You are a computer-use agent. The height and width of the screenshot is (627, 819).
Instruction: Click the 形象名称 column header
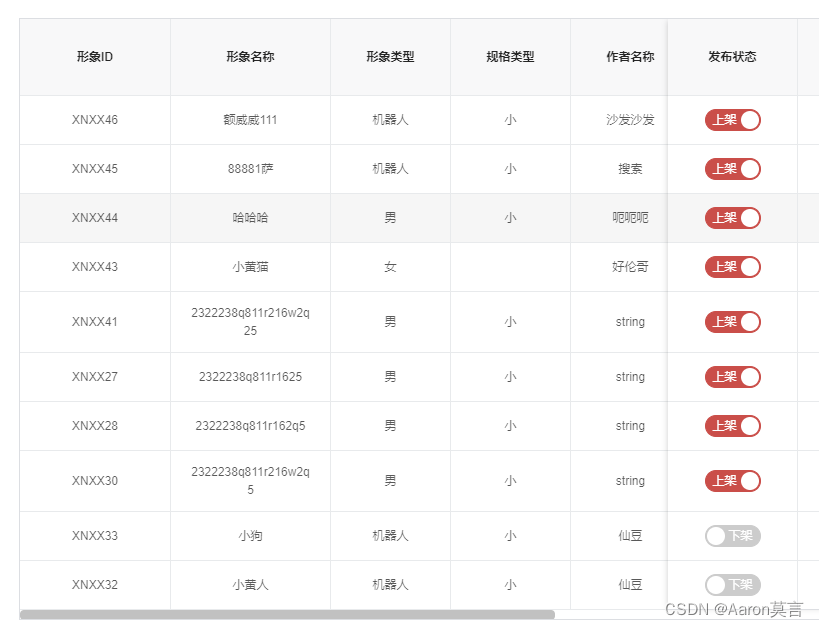pos(249,57)
